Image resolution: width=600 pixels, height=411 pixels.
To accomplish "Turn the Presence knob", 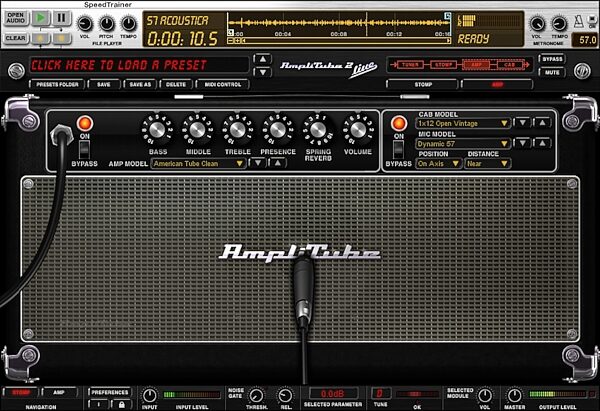I will 277,130.
